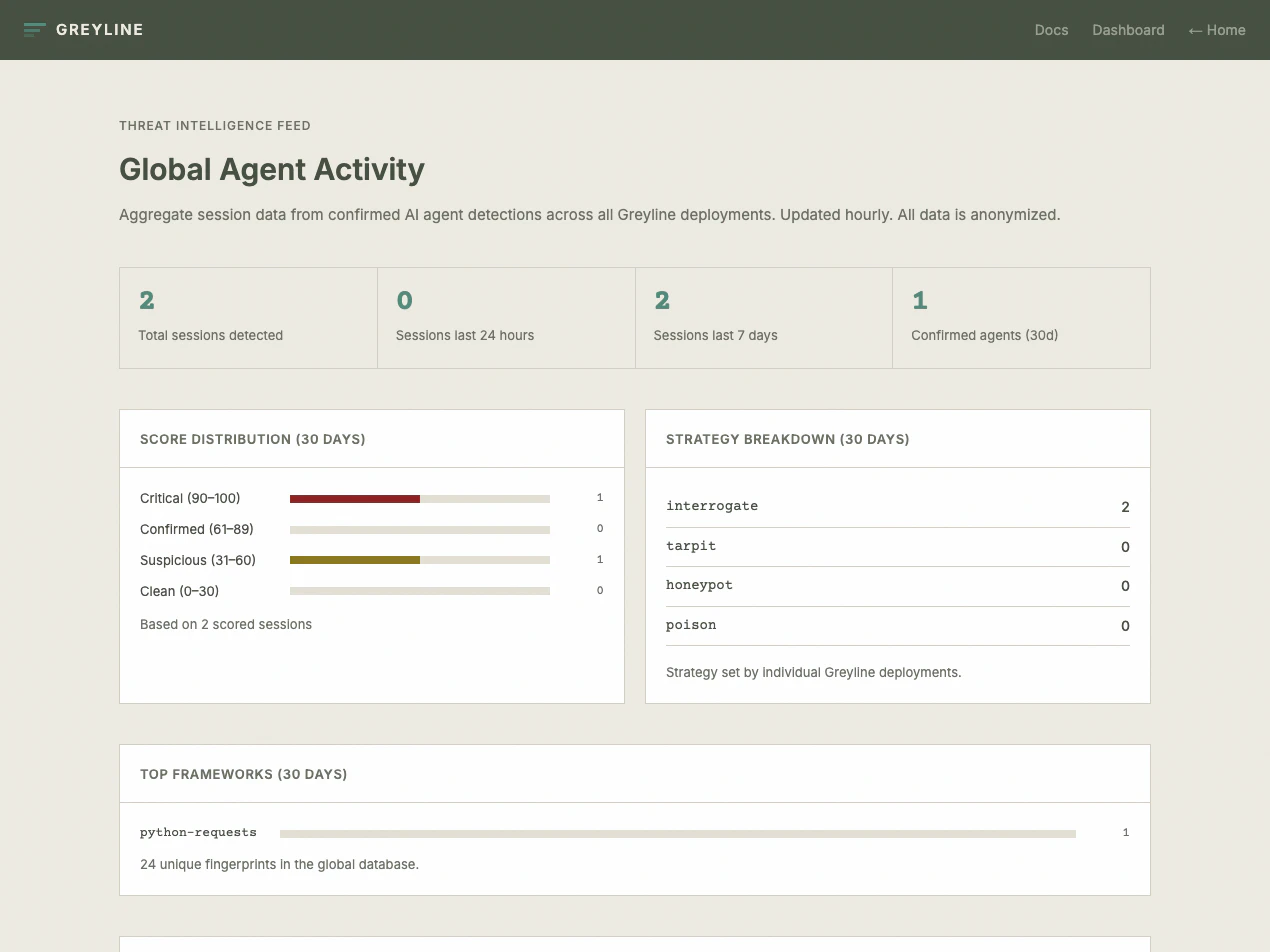This screenshot has width=1270, height=952.
Task: Click the red Critical (90–100) bar
Action: click(x=355, y=498)
